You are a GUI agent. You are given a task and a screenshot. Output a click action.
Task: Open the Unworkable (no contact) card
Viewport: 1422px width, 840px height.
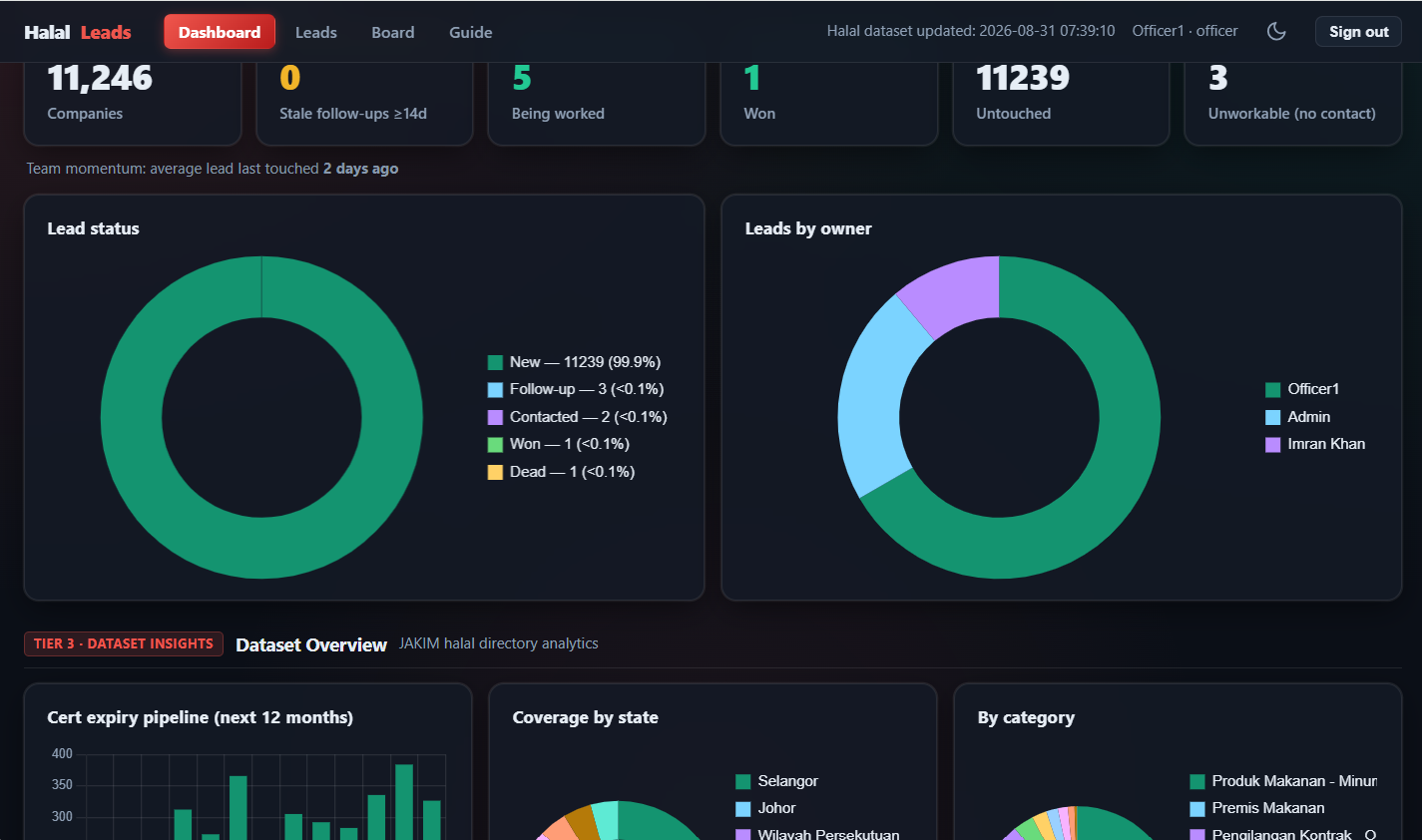(x=1293, y=104)
